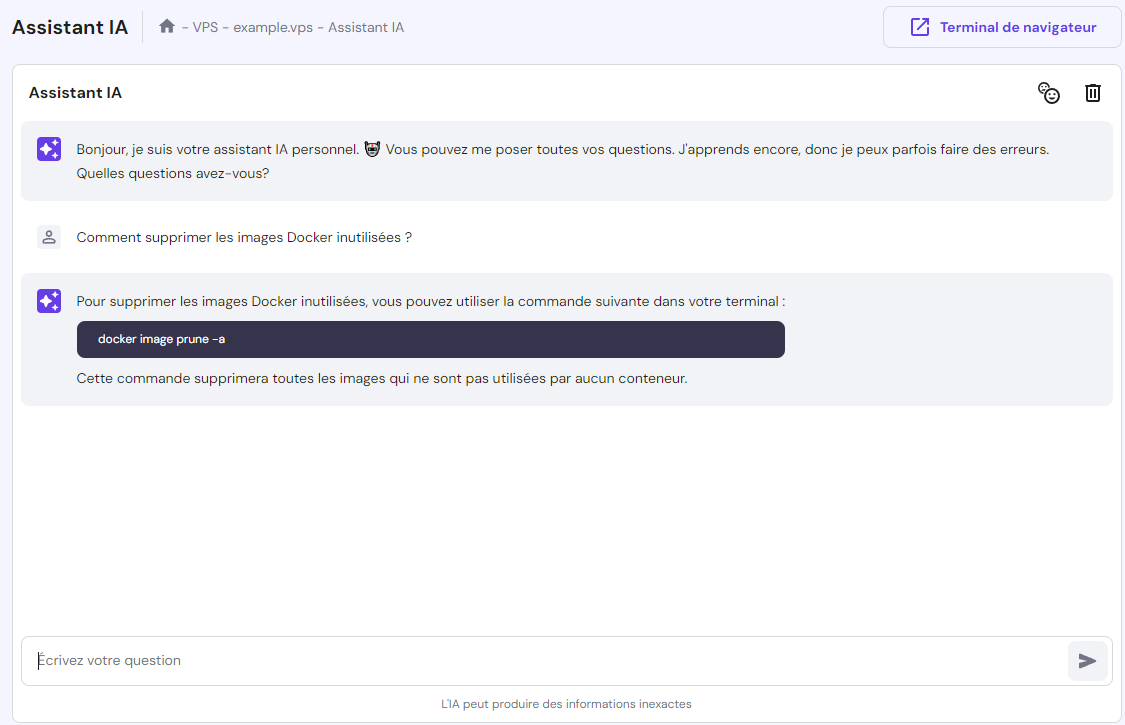Click the user avatar beside the question
This screenshot has height=725, width=1125.
click(x=48, y=237)
